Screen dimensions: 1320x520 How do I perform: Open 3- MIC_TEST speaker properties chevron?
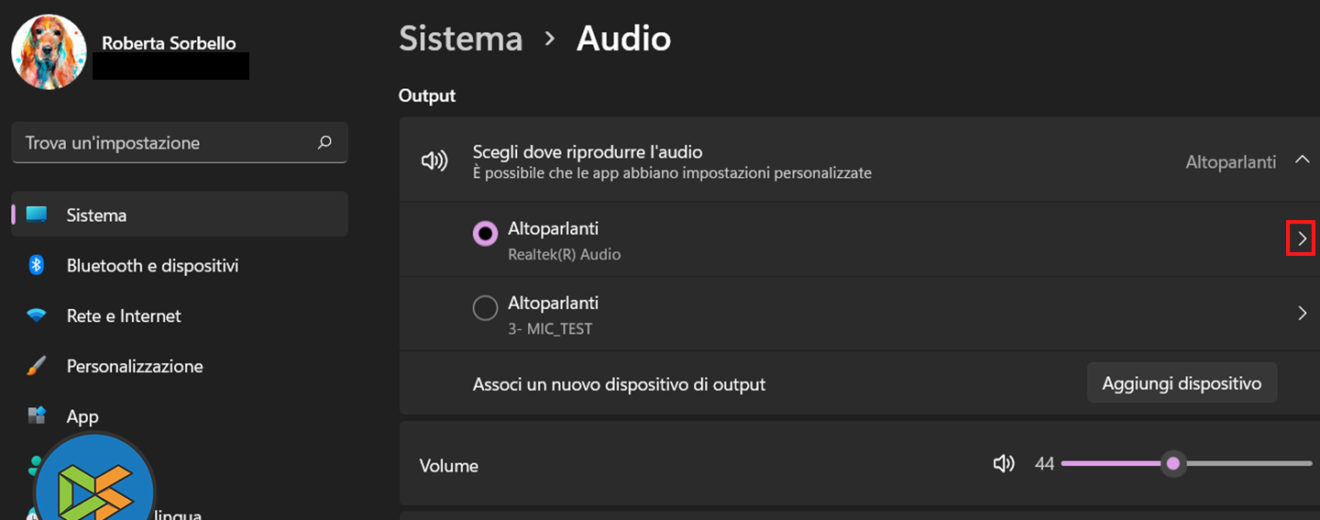1301,313
